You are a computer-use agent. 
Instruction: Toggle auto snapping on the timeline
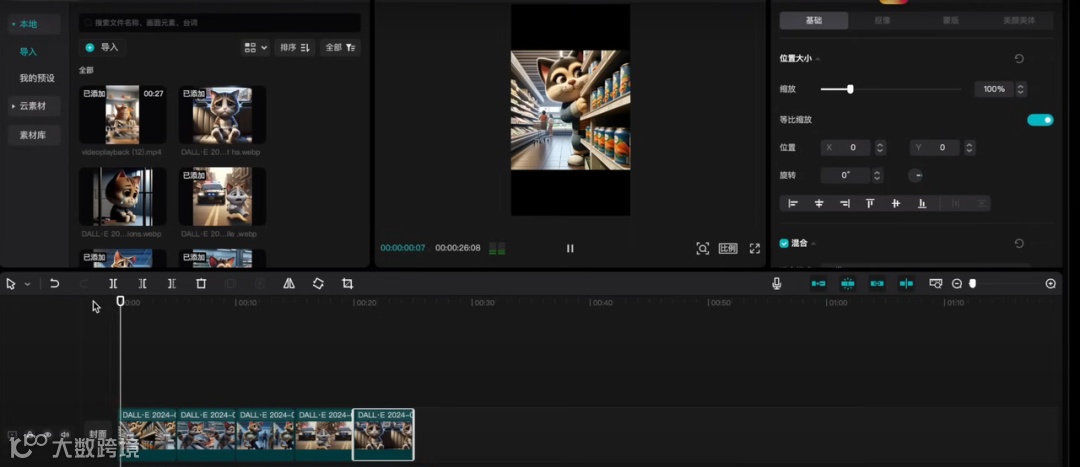(848, 284)
